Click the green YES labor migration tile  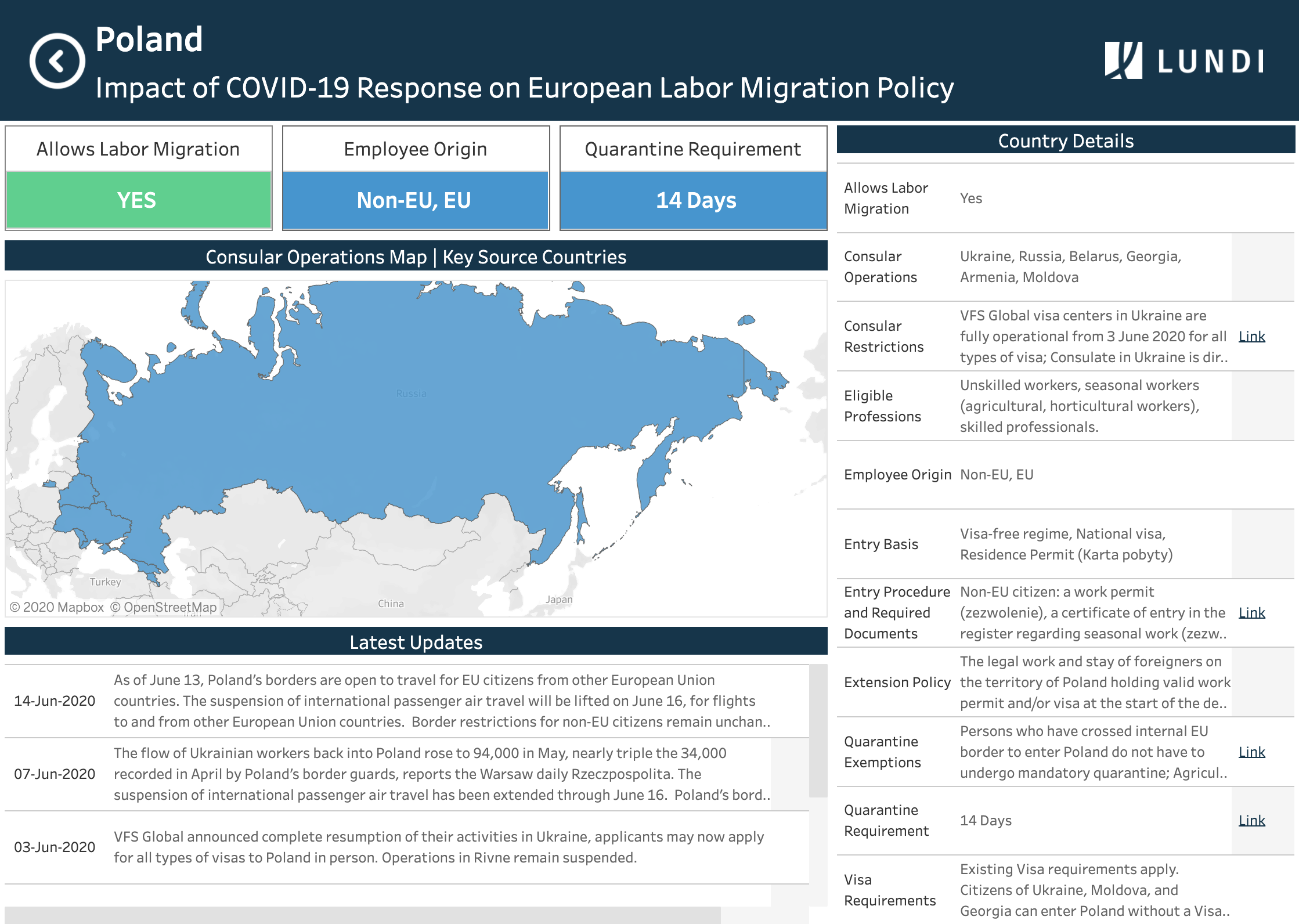tap(138, 200)
